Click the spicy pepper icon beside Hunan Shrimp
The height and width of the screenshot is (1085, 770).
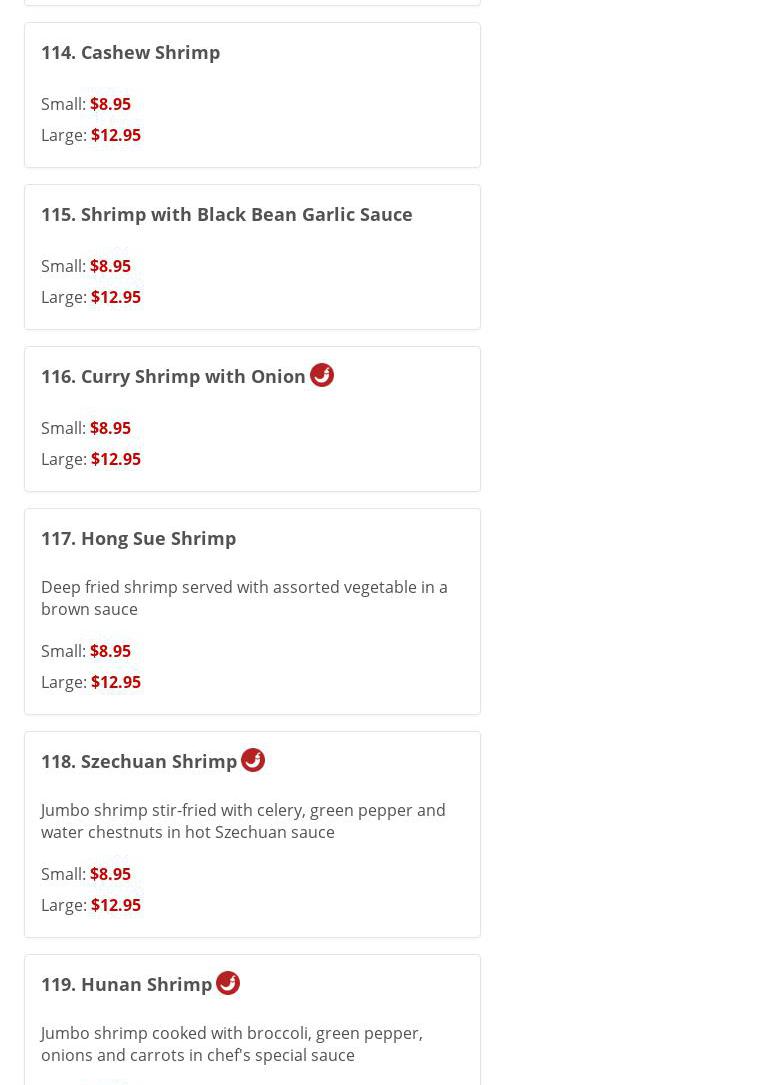pyautogui.click(x=228, y=983)
